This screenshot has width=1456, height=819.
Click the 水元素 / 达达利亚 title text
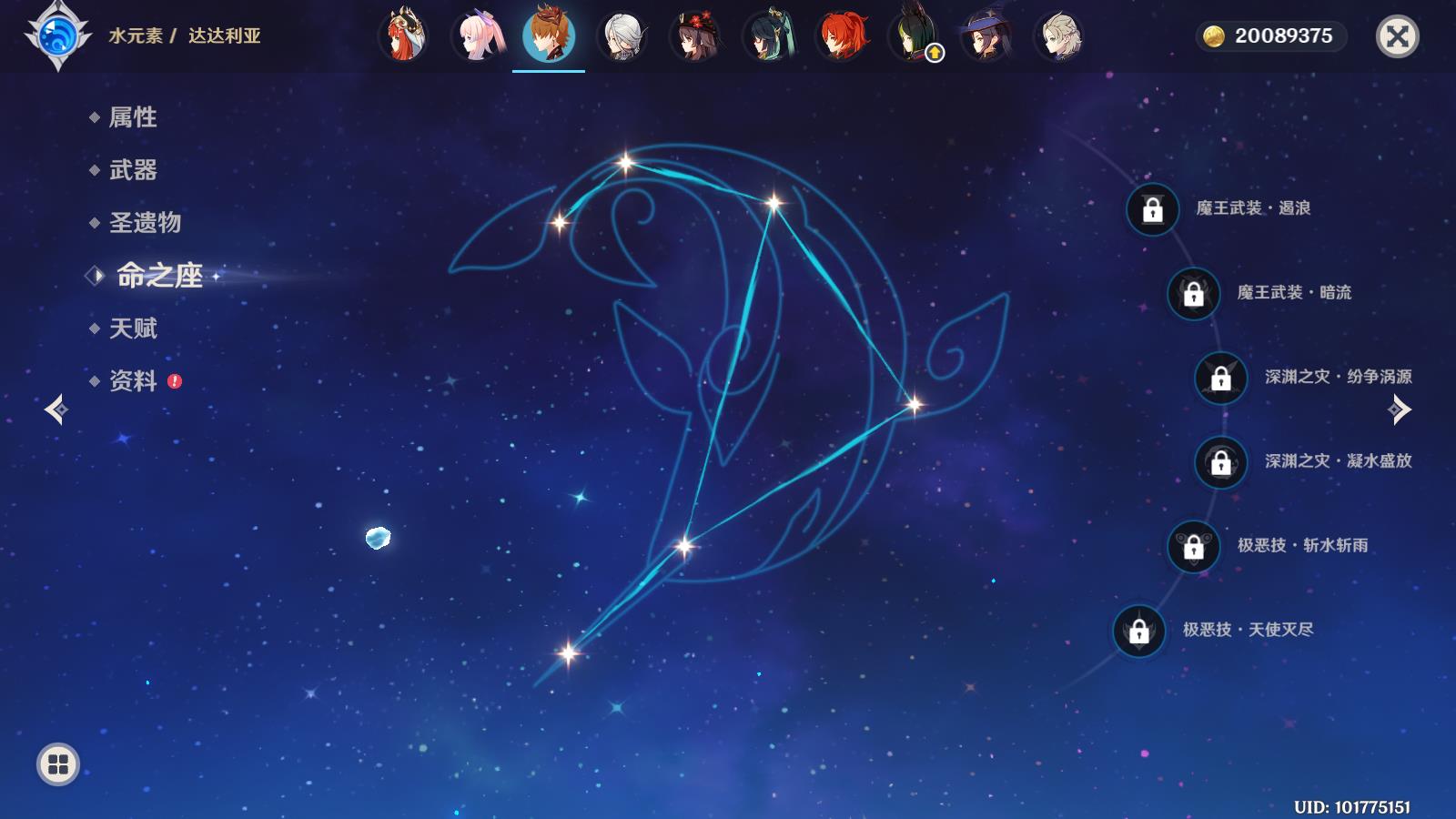coord(185,36)
